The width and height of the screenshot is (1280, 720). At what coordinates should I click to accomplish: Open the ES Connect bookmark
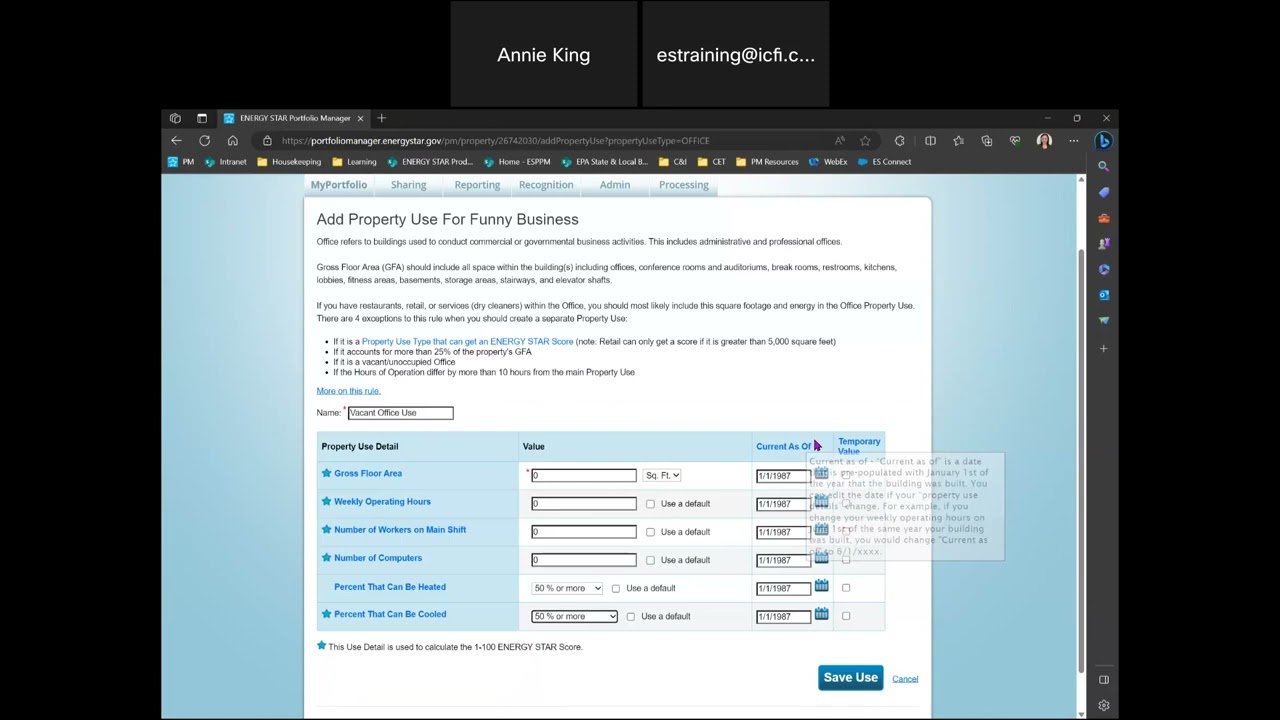[x=884, y=162]
